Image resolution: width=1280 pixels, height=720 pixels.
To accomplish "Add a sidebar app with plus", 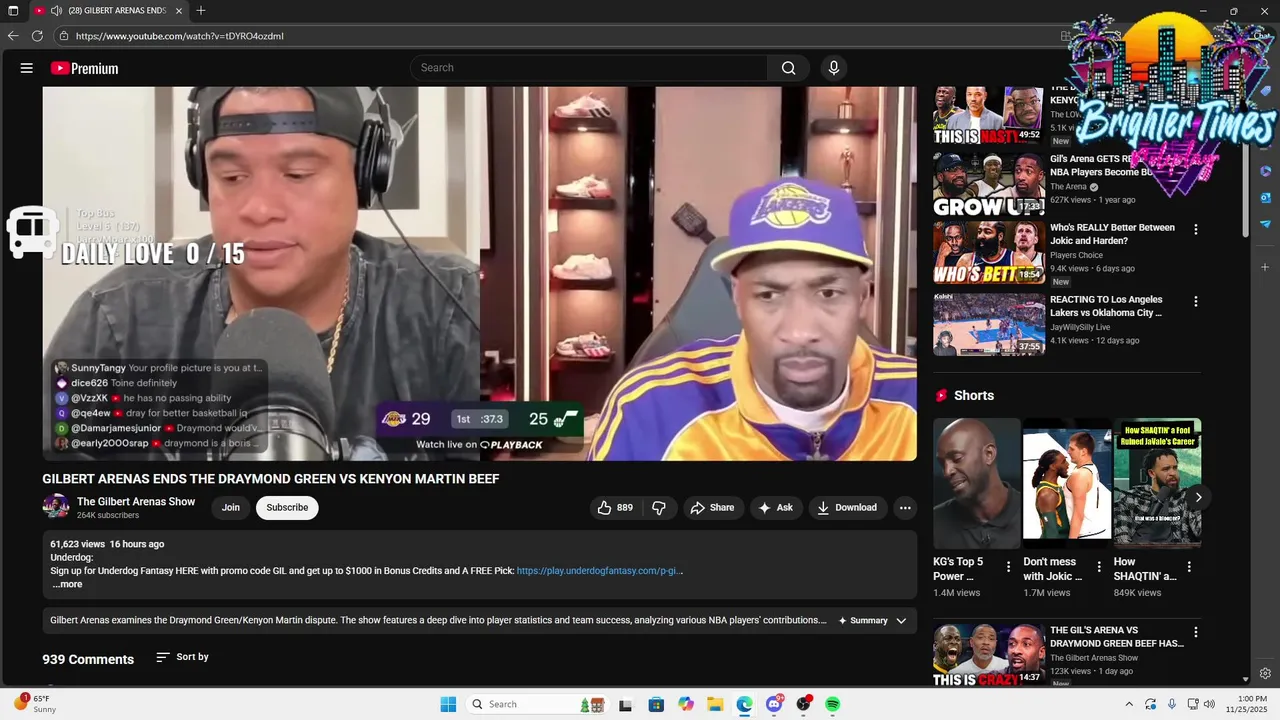I will [x=1265, y=267].
